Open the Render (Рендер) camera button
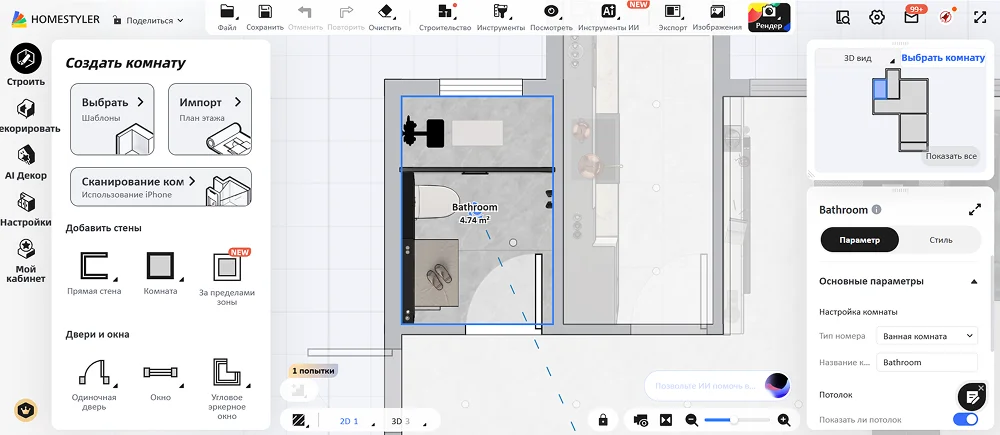 [769, 16]
